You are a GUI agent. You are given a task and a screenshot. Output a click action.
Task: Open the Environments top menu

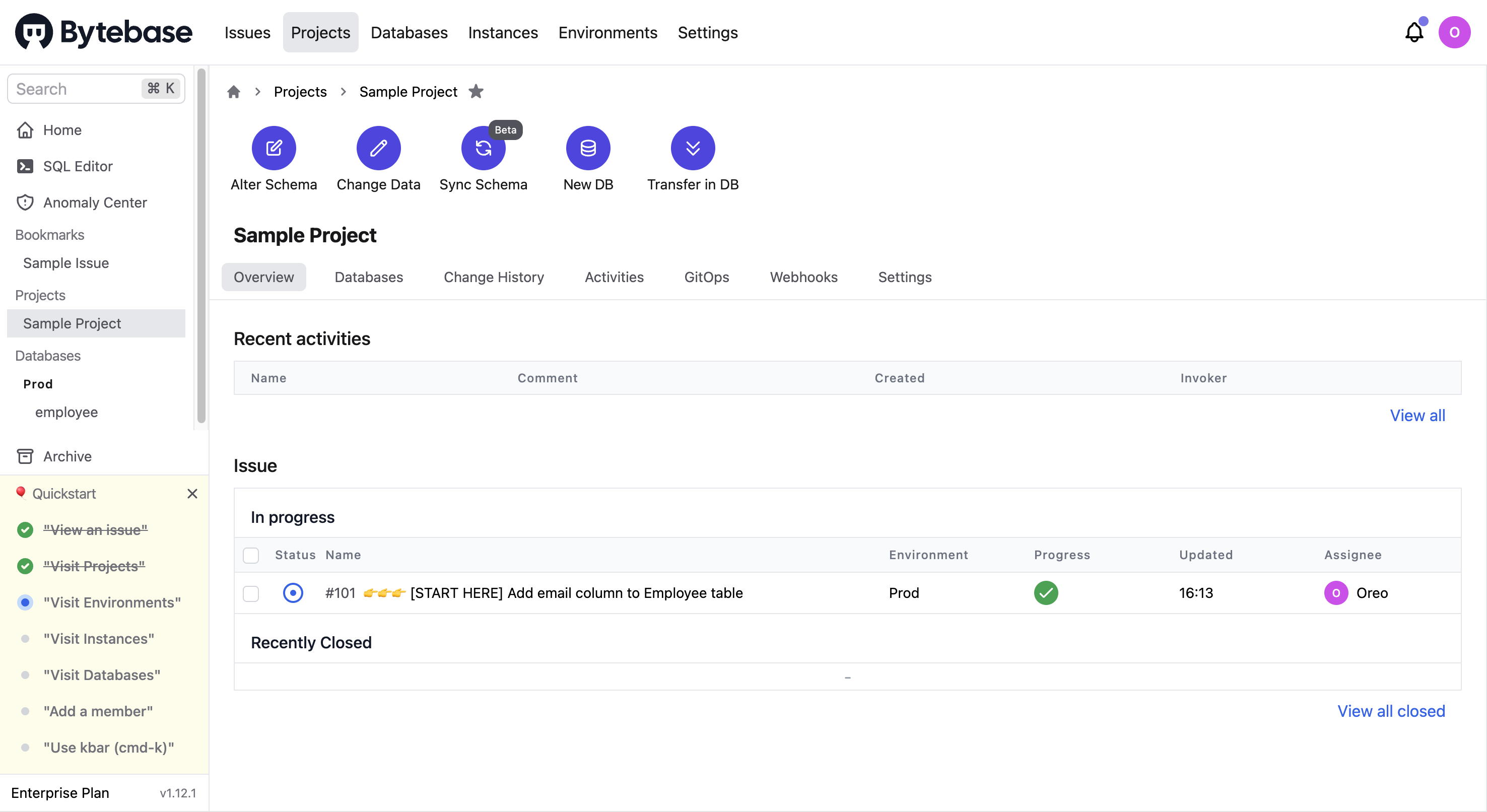tap(607, 32)
